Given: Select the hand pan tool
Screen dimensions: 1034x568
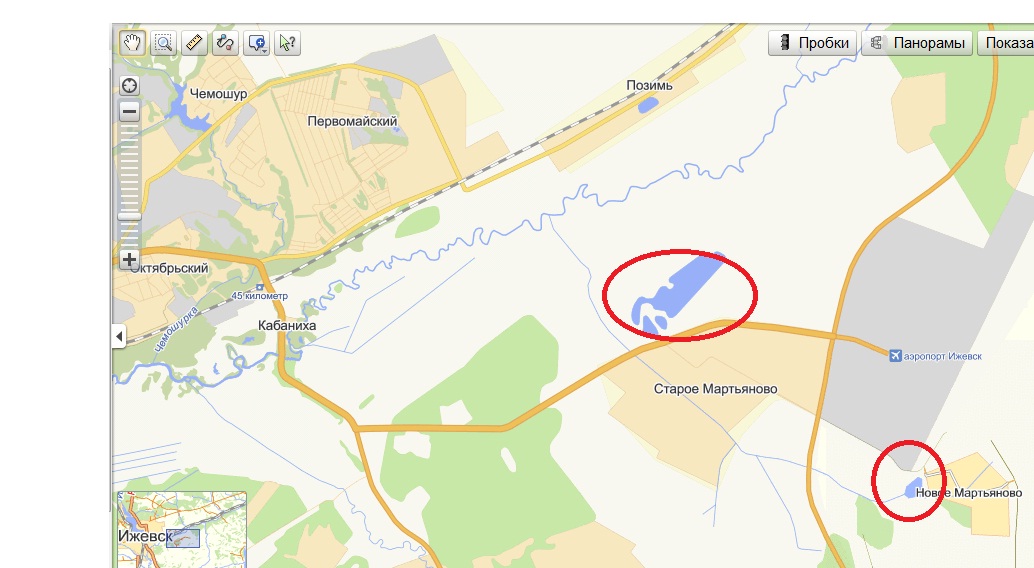Looking at the screenshot, I should [x=132, y=43].
